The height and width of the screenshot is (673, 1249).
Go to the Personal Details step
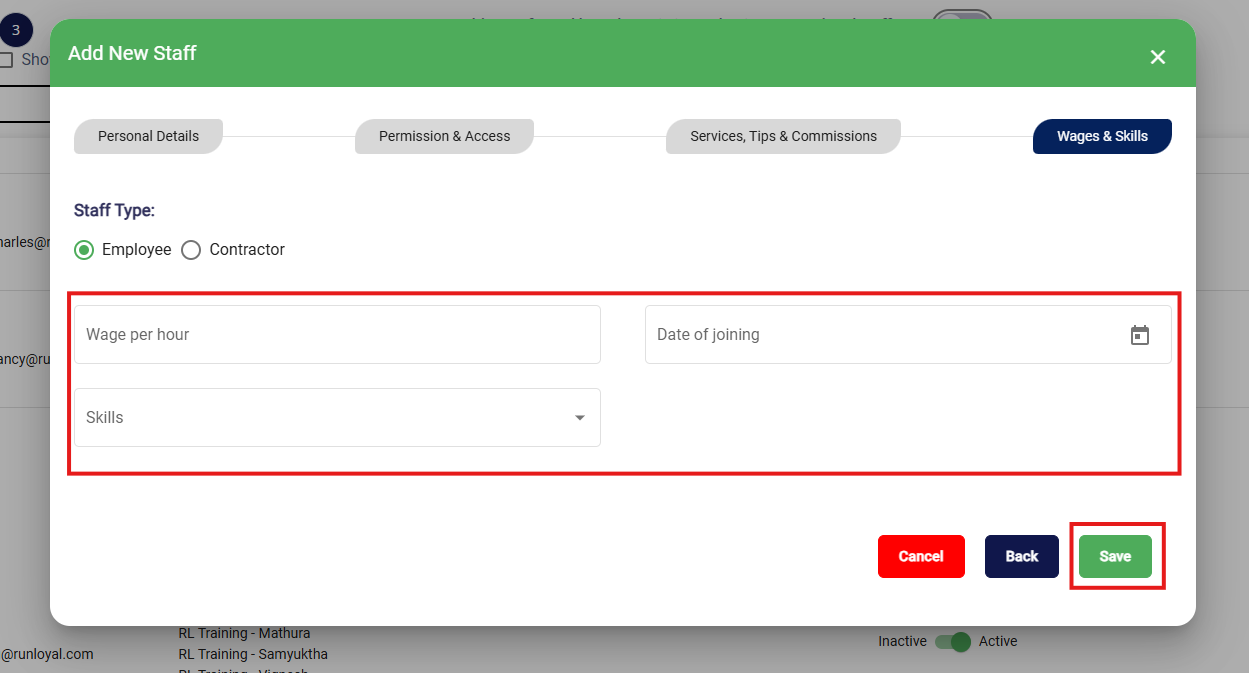click(148, 136)
